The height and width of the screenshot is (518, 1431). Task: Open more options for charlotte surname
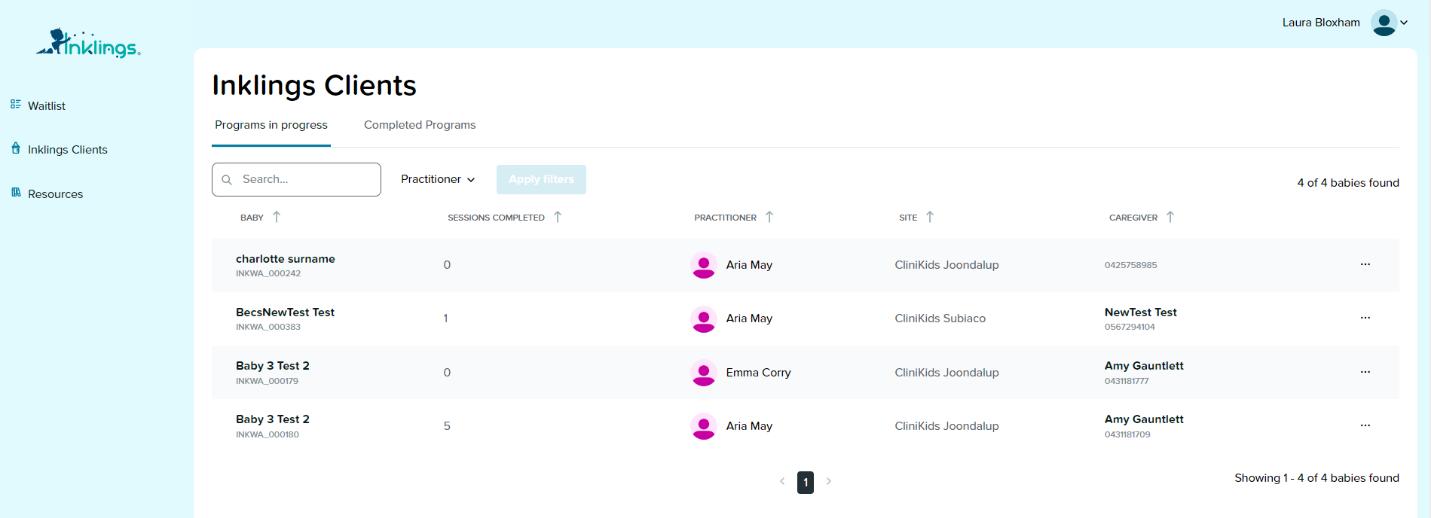(x=1365, y=264)
